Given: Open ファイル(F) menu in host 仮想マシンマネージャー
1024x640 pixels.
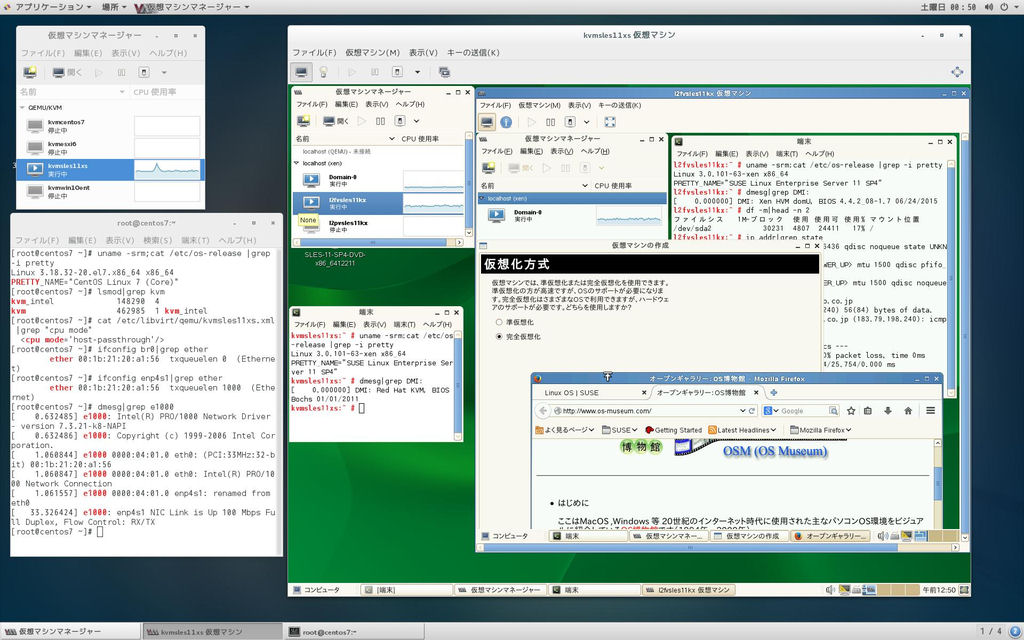Looking at the screenshot, I should point(42,53).
